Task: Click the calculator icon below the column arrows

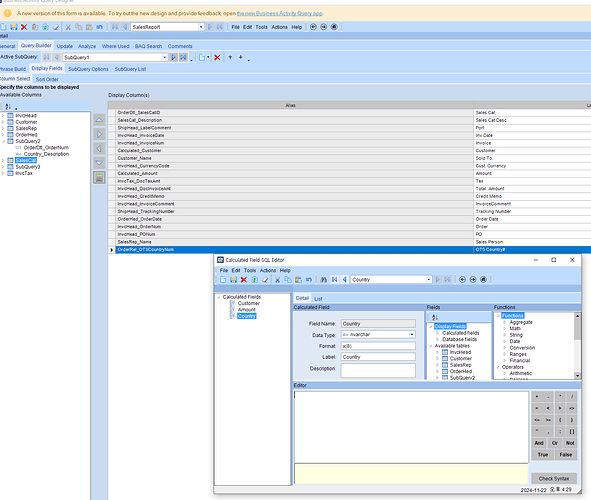Action: coord(99,177)
